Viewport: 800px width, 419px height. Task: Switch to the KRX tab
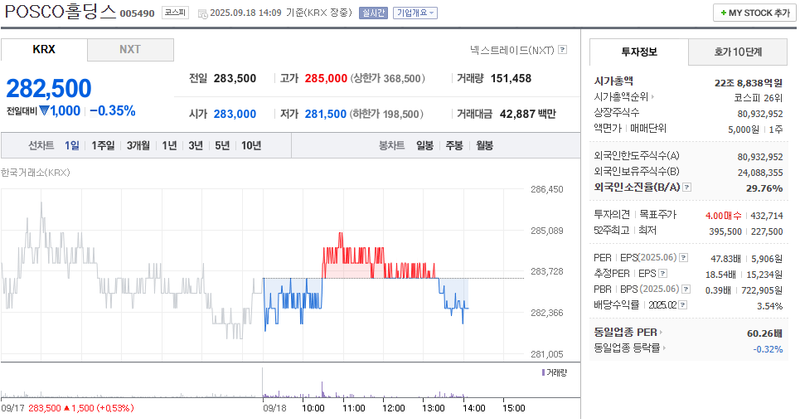44,50
